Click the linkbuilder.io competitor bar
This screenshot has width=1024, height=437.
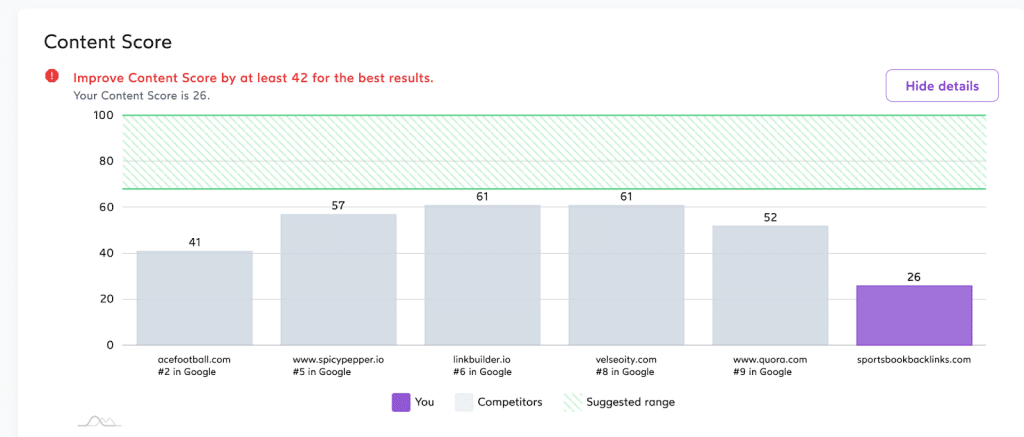tap(482, 275)
